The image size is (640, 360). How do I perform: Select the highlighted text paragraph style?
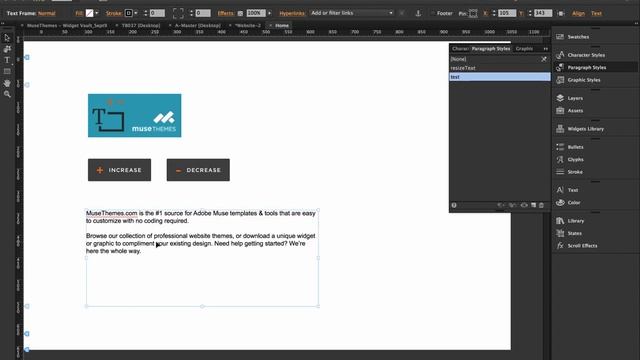tap(500, 77)
